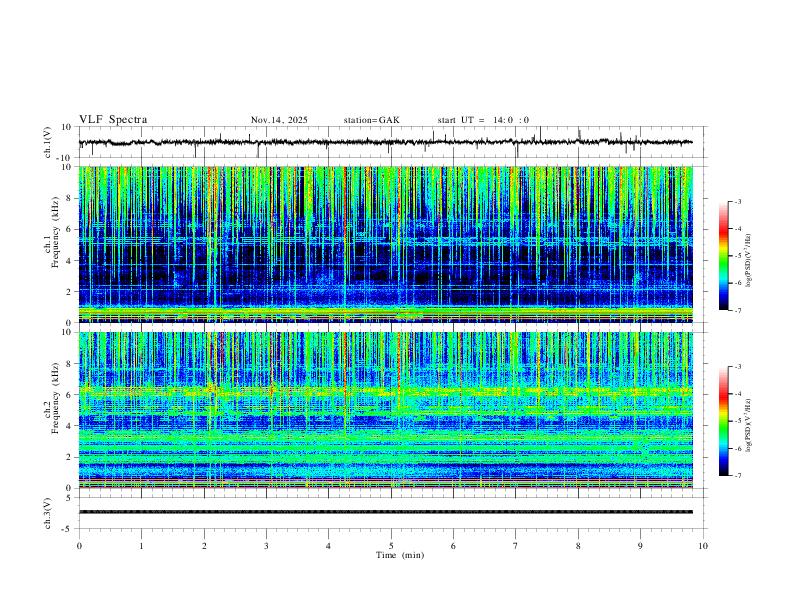Click inside the ch.2 spectrogram panel
Image resolution: width=792 pixels, height=612 pixels.
(x=385, y=410)
